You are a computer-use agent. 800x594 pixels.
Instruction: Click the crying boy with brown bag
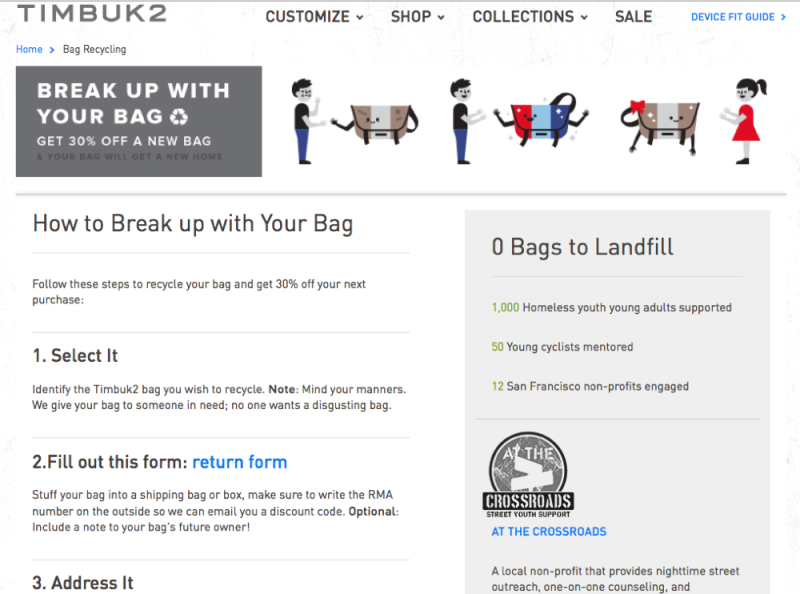[307, 121]
